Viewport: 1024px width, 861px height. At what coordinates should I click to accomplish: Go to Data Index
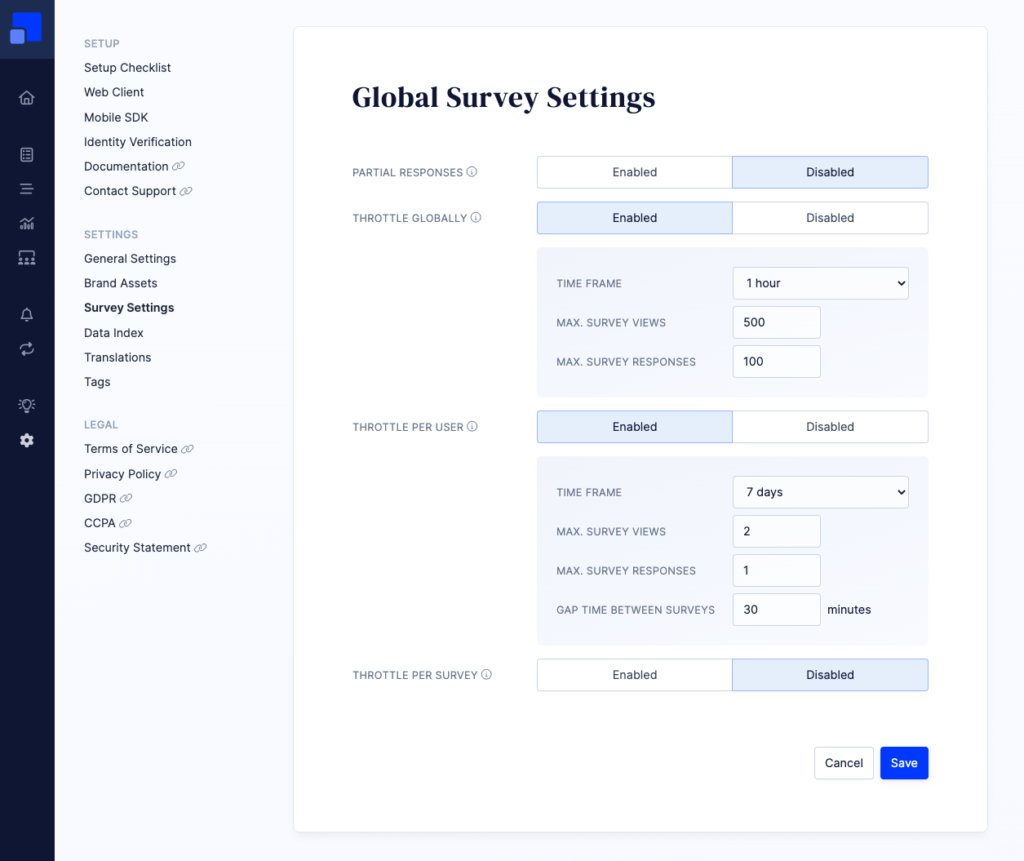coord(114,333)
